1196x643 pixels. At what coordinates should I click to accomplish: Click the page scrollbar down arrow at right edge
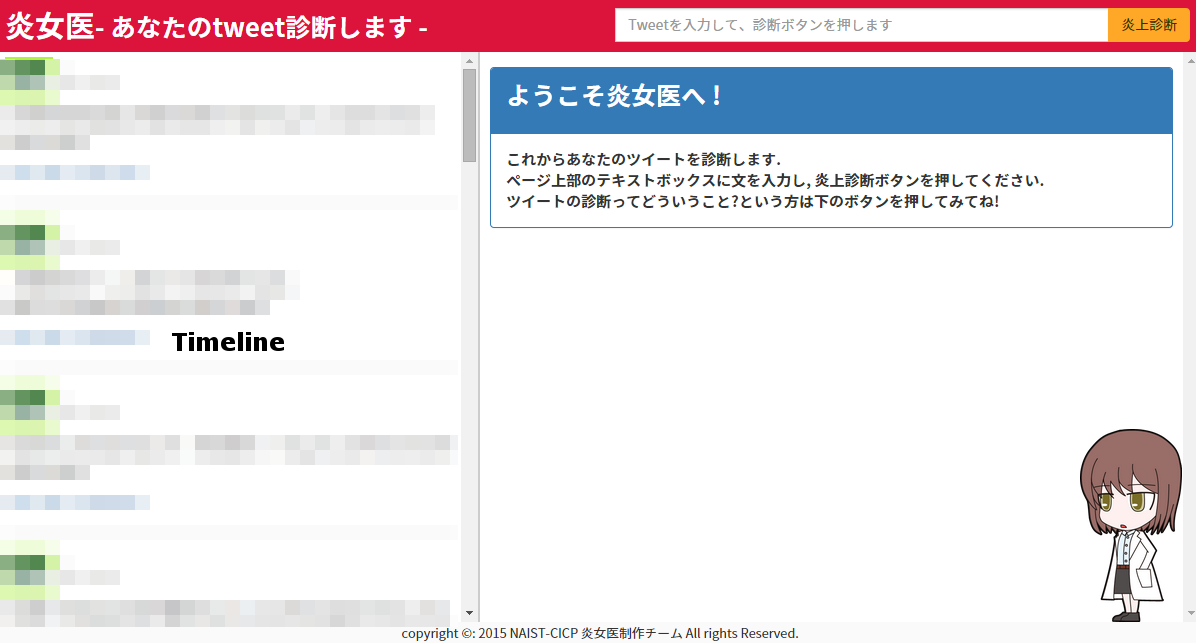point(1191,613)
